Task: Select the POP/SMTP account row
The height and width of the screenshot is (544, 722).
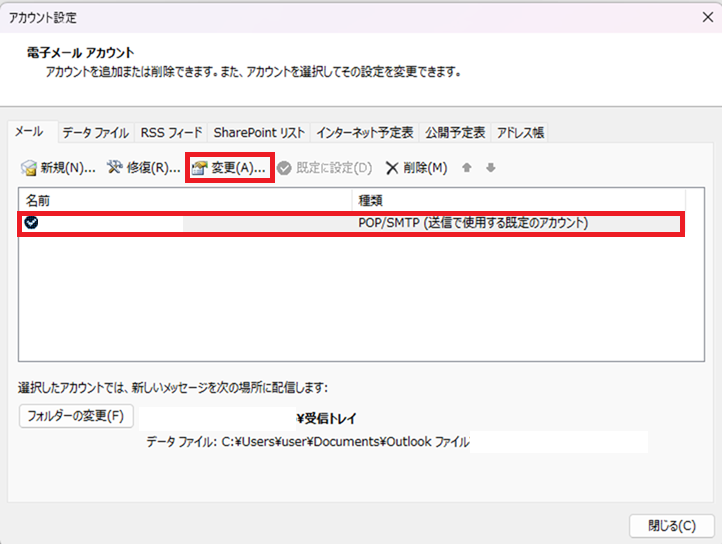Action: [350, 223]
